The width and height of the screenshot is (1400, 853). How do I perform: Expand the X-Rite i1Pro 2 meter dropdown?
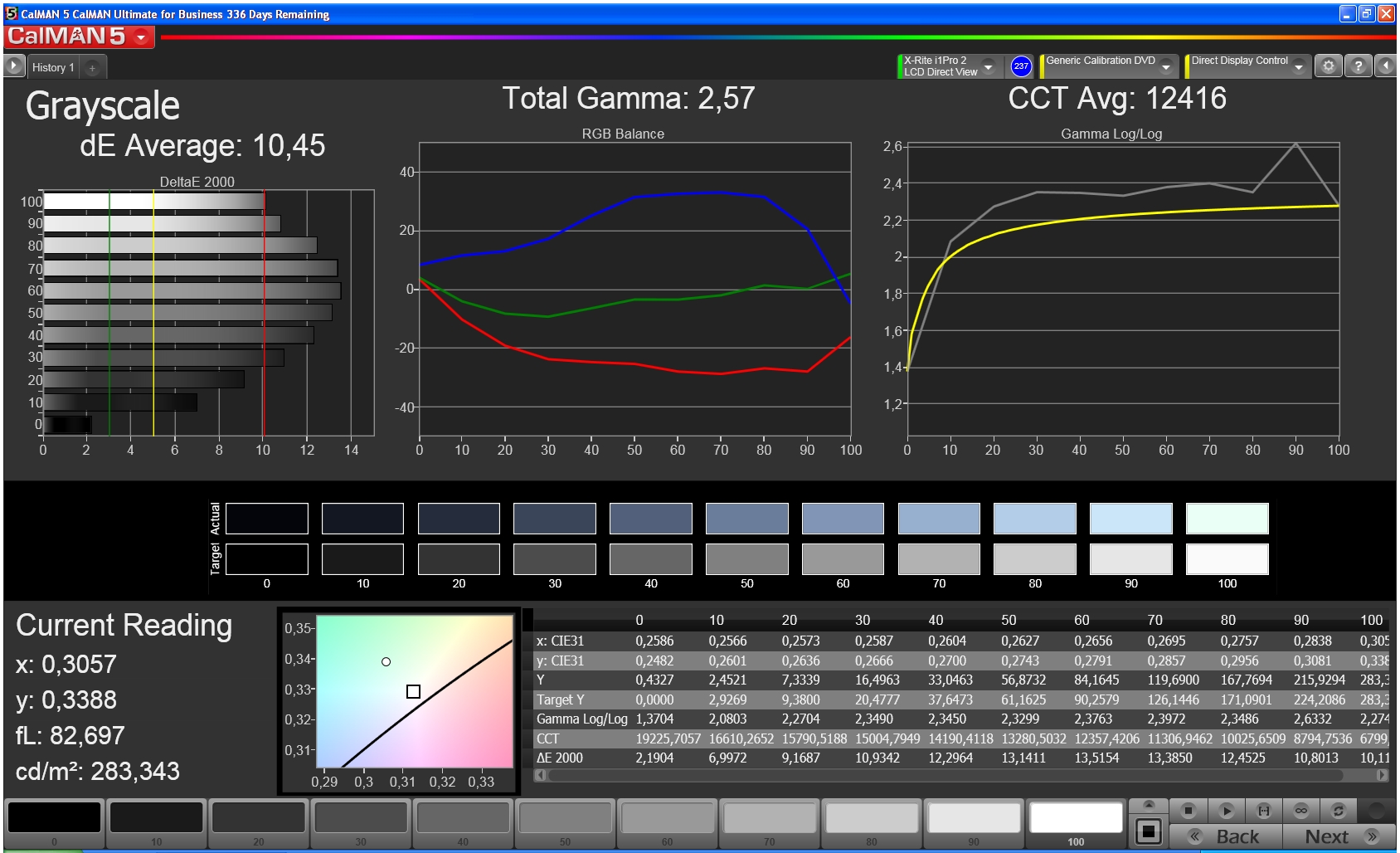click(988, 67)
